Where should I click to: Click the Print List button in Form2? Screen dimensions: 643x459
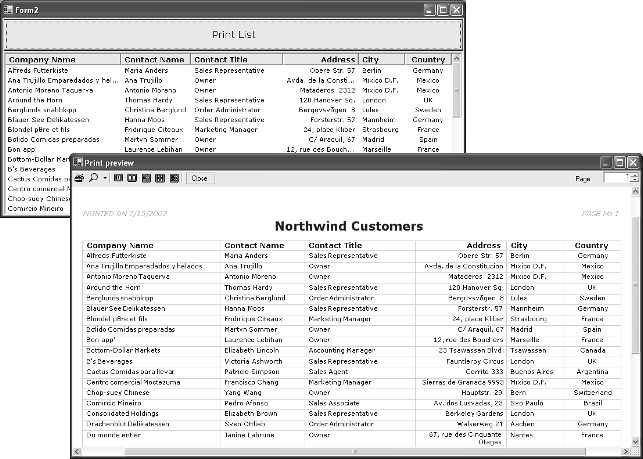(233, 35)
